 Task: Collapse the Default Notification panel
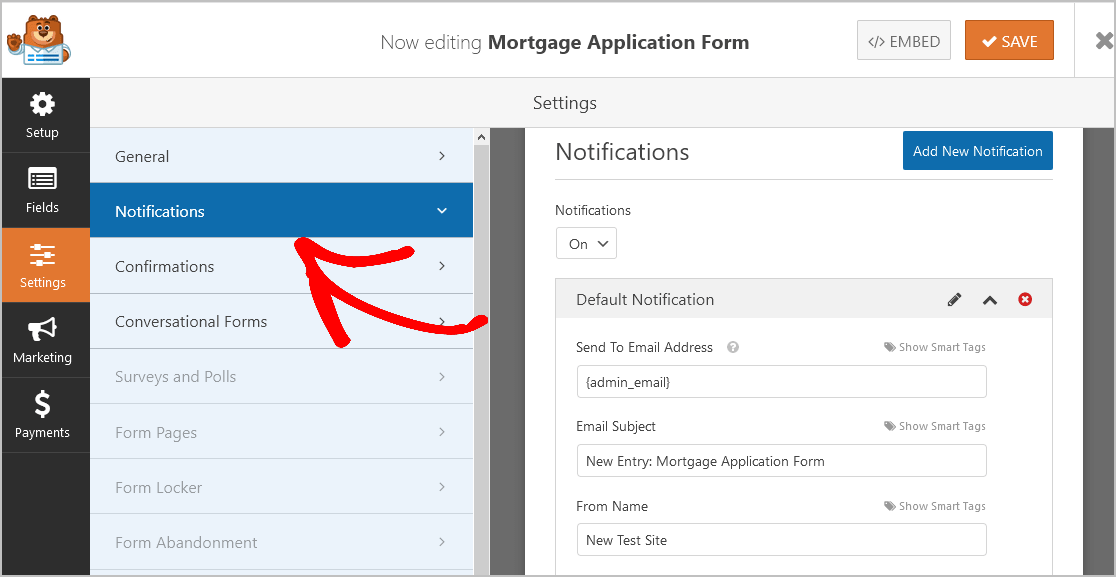[x=990, y=300]
